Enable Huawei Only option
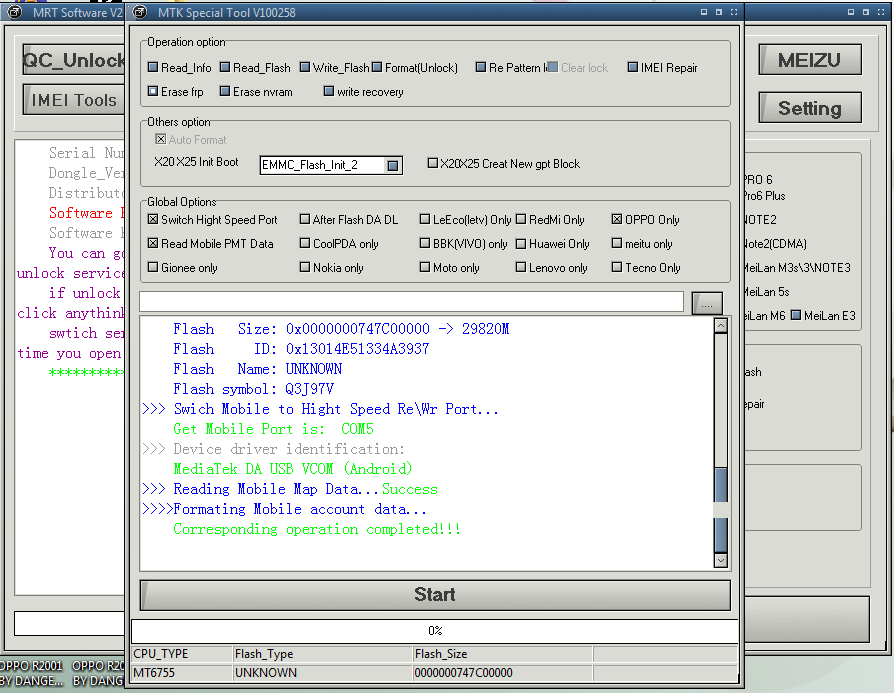894x693 pixels. click(x=521, y=243)
